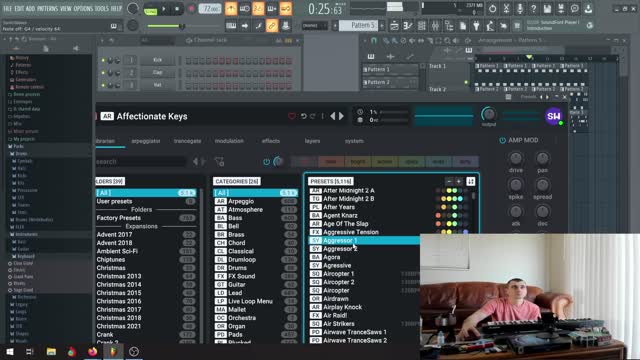Click the Kick channel button
This screenshot has height=360, width=640.
(x=158, y=60)
